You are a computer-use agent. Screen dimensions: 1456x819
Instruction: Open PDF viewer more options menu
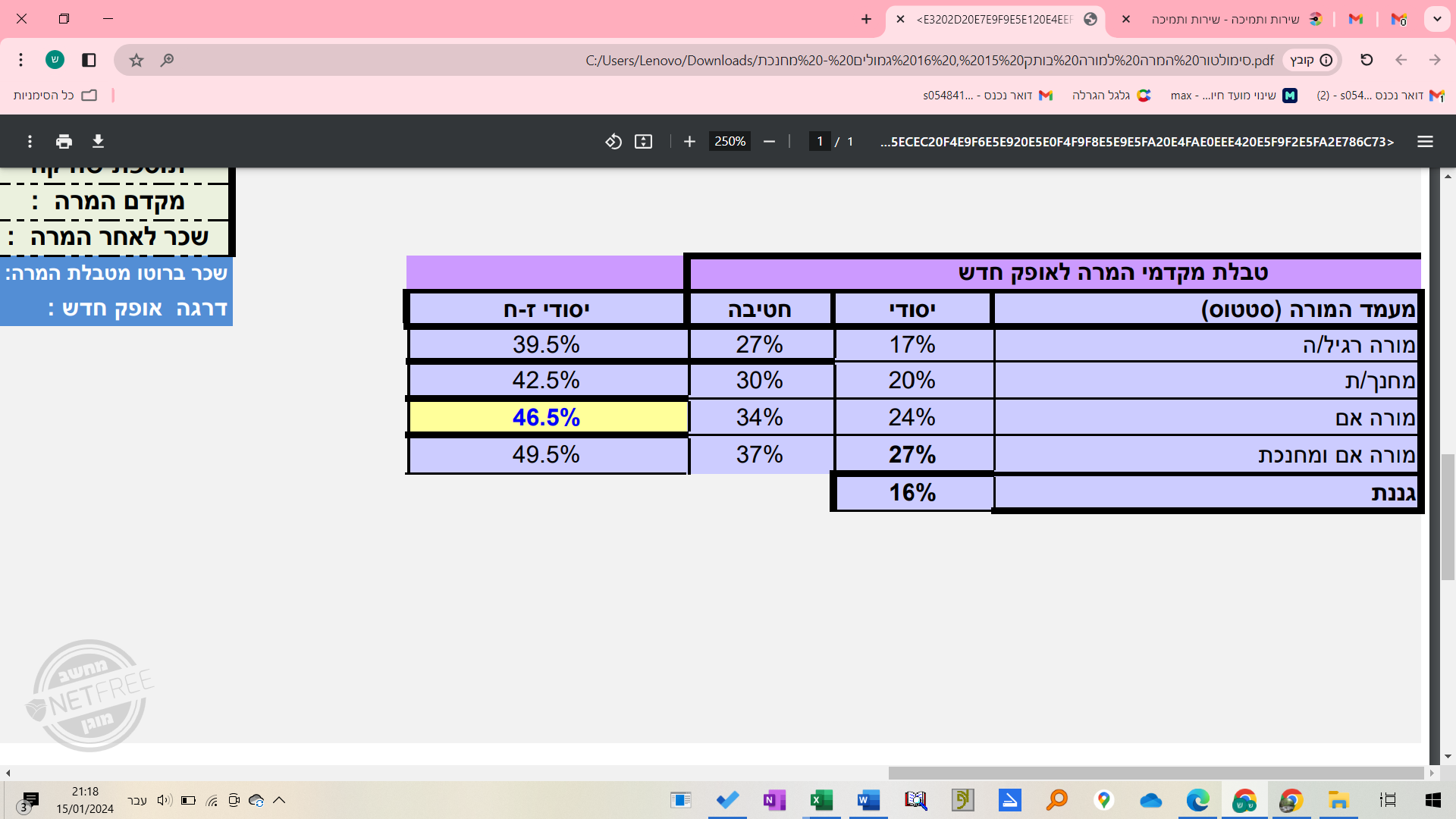pos(30,141)
